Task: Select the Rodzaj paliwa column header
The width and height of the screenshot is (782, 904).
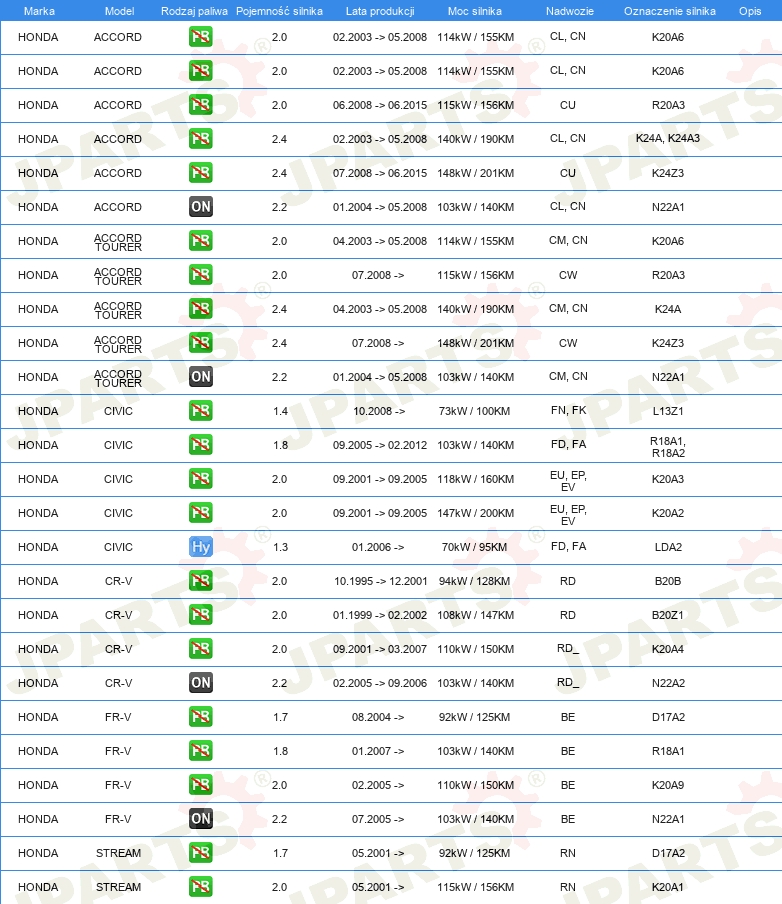Action: [x=194, y=11]
